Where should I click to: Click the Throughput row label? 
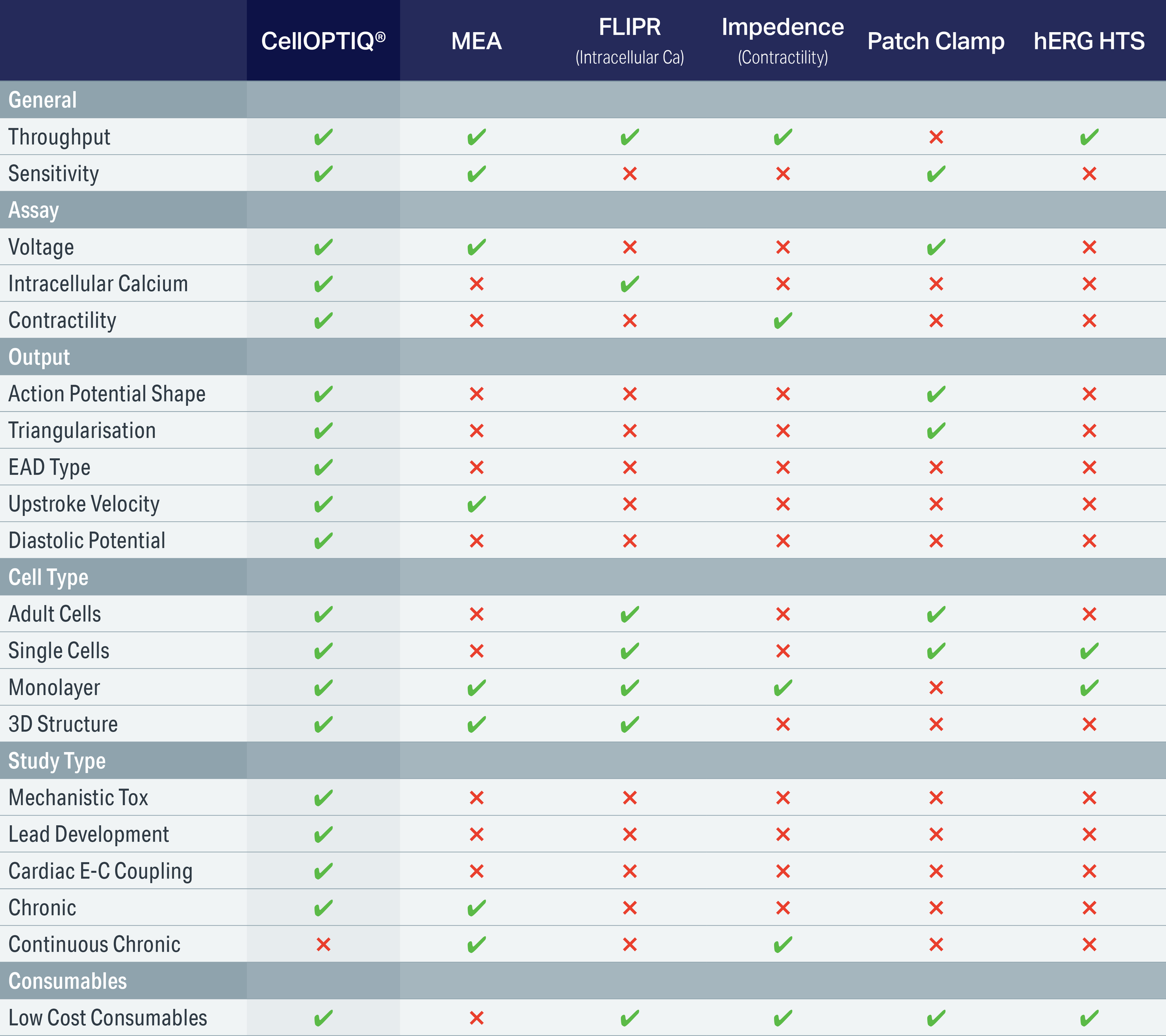[x=59, y=138]
